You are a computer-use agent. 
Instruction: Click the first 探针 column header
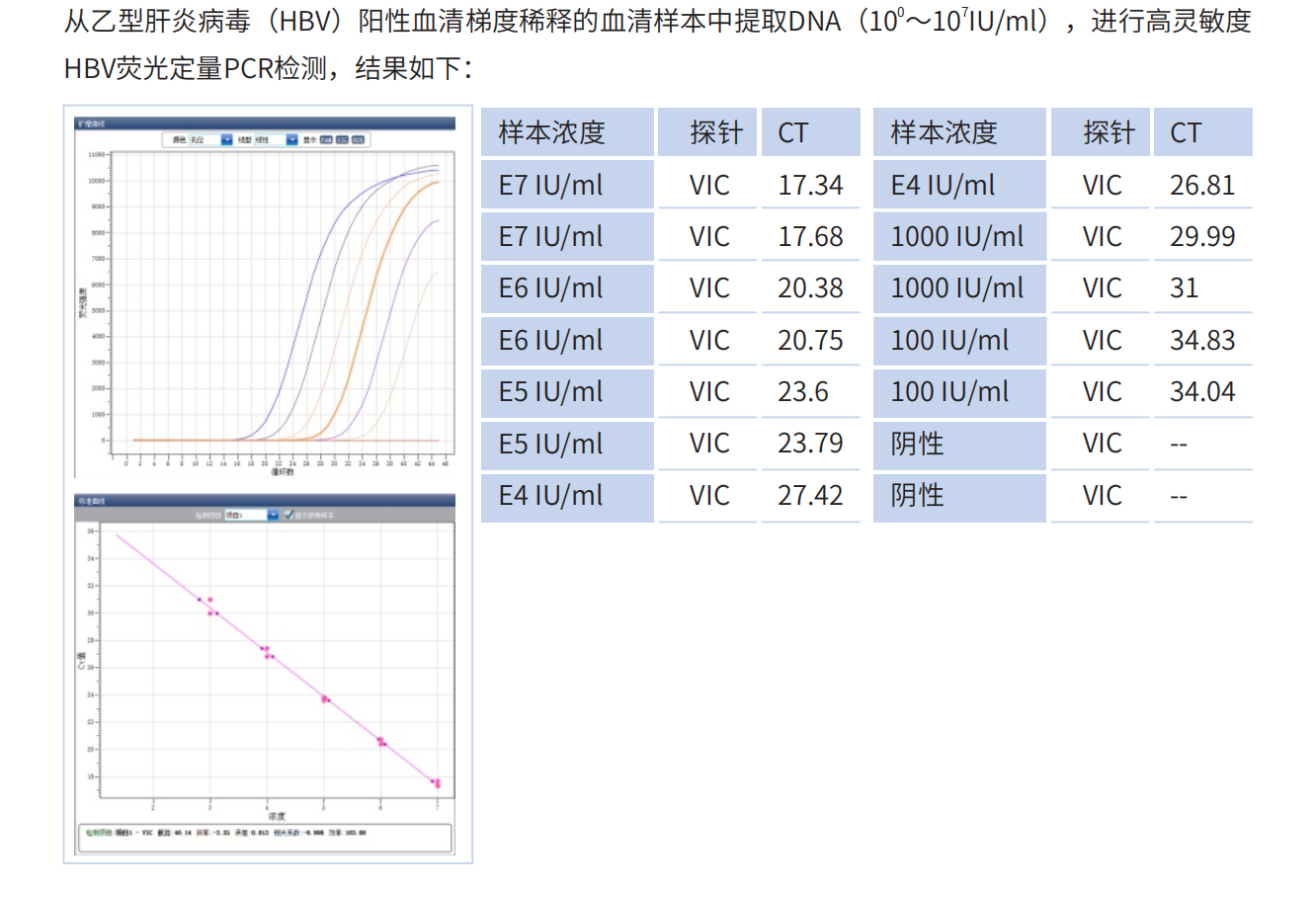coord(707,132)
